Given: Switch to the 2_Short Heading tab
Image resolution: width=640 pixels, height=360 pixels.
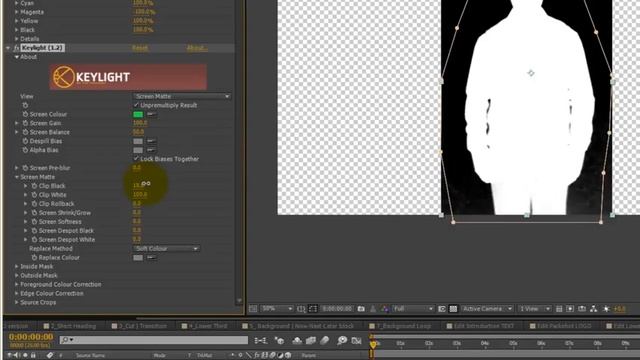Looking at the screenshot, I should click(x=73, y=326).
